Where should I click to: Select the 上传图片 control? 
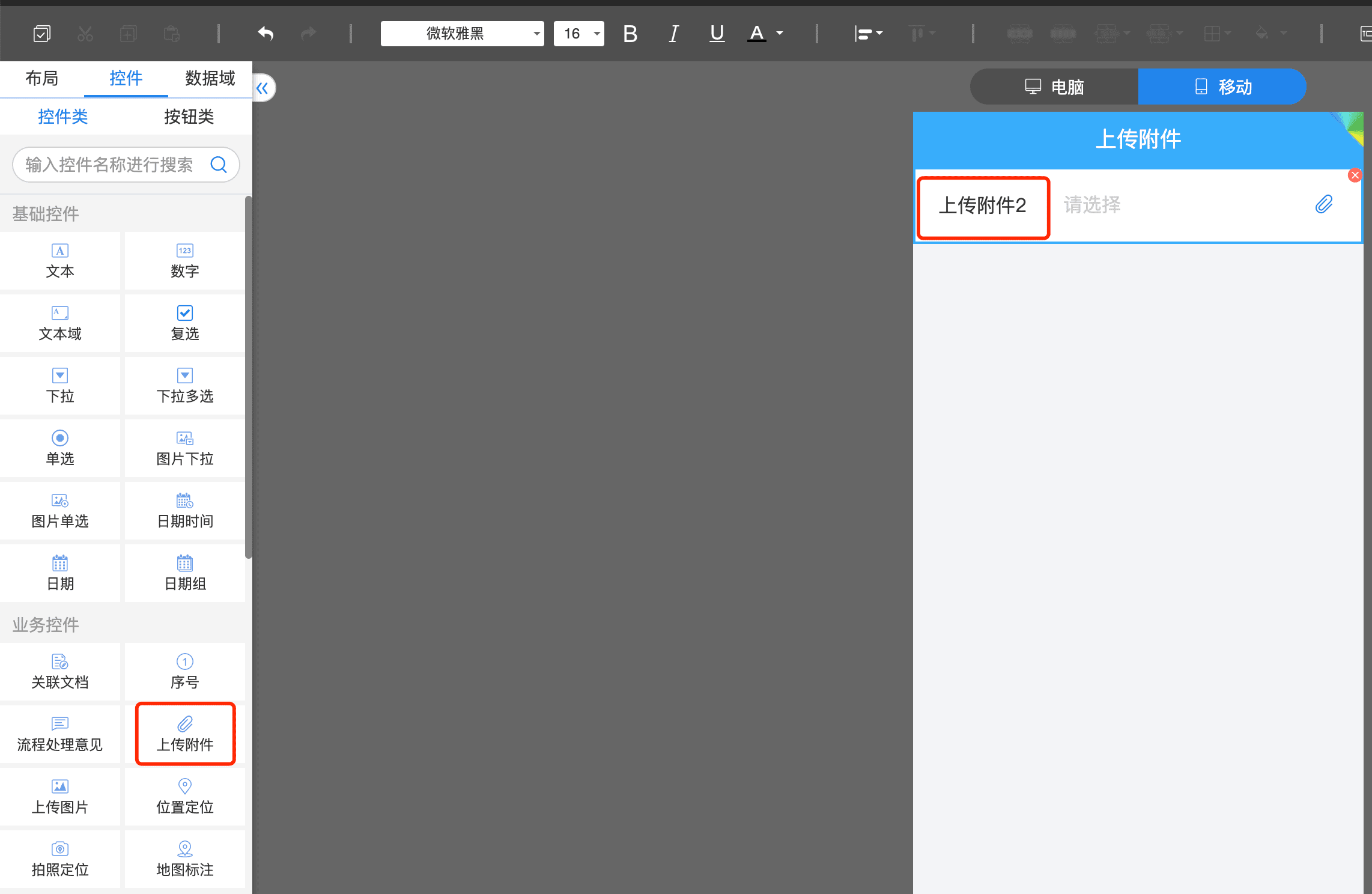point(60,797)
